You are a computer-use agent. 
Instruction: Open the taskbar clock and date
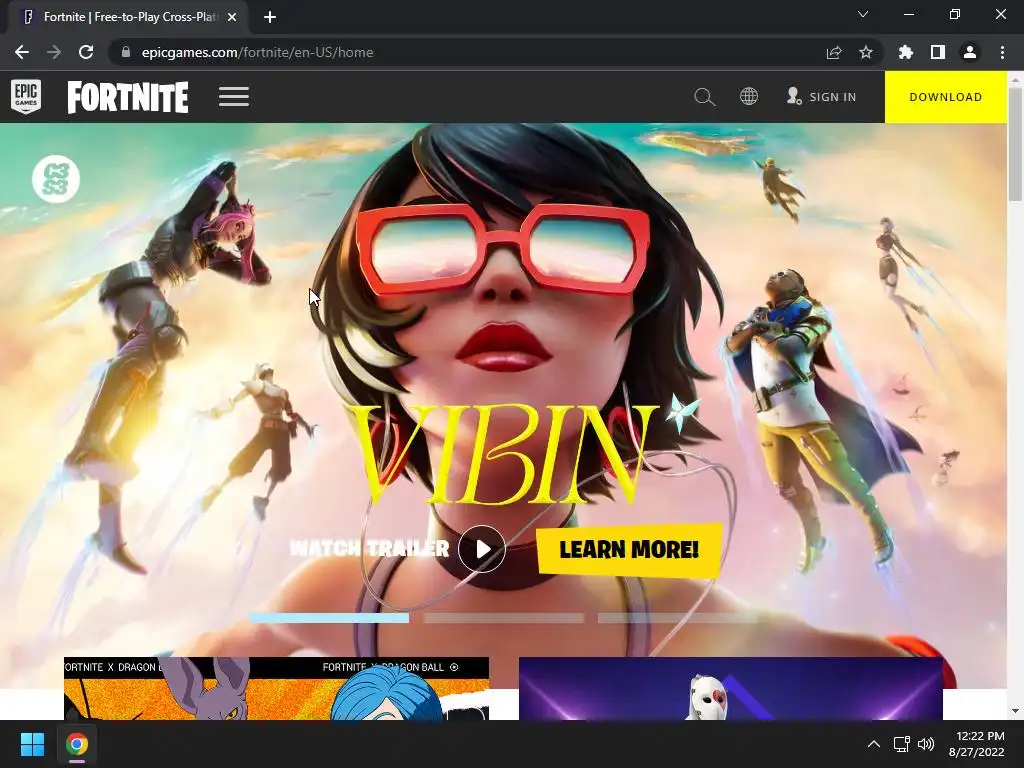pyautogui.click(x=976, y=744)
